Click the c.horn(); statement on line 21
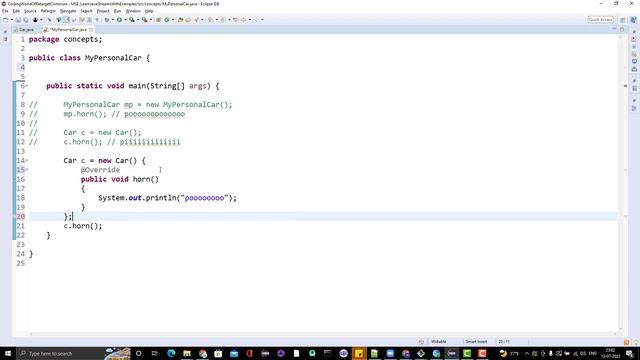The width and height of the screenshot is (640, 360). click(83, 226)
